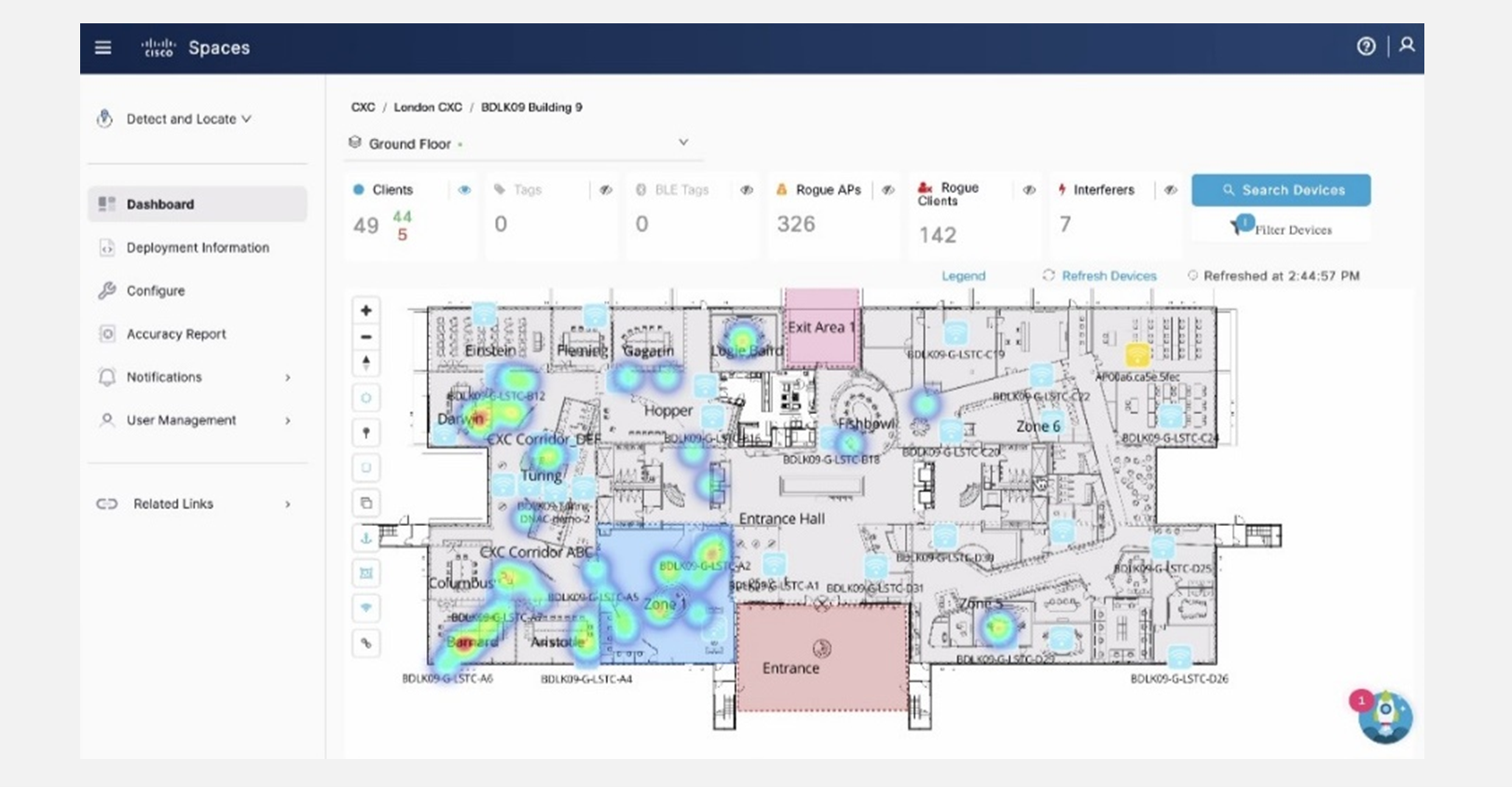Click the Rogue APs count 326
Image resolution: width=1512 pixels, height=787 pixels.
click(x=796, y=225)
